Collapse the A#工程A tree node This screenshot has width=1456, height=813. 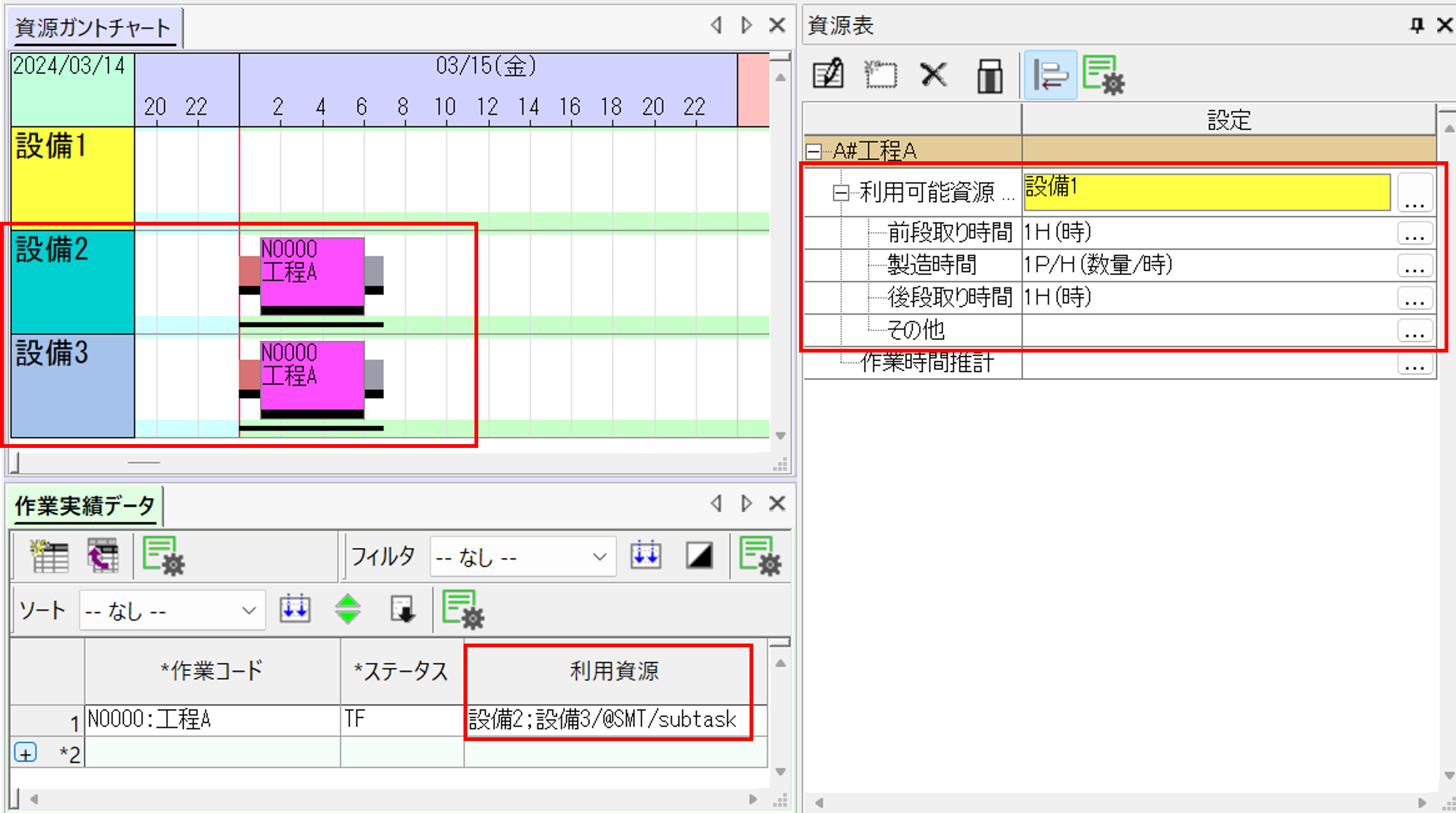coord(813,151)
